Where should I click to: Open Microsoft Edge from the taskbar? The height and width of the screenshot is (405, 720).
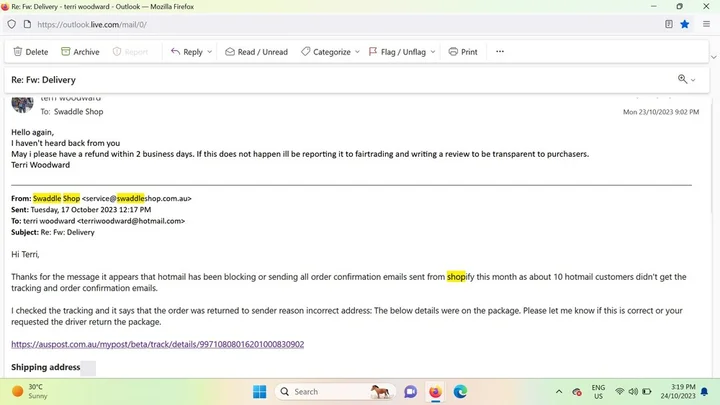(x=460, y=391)
